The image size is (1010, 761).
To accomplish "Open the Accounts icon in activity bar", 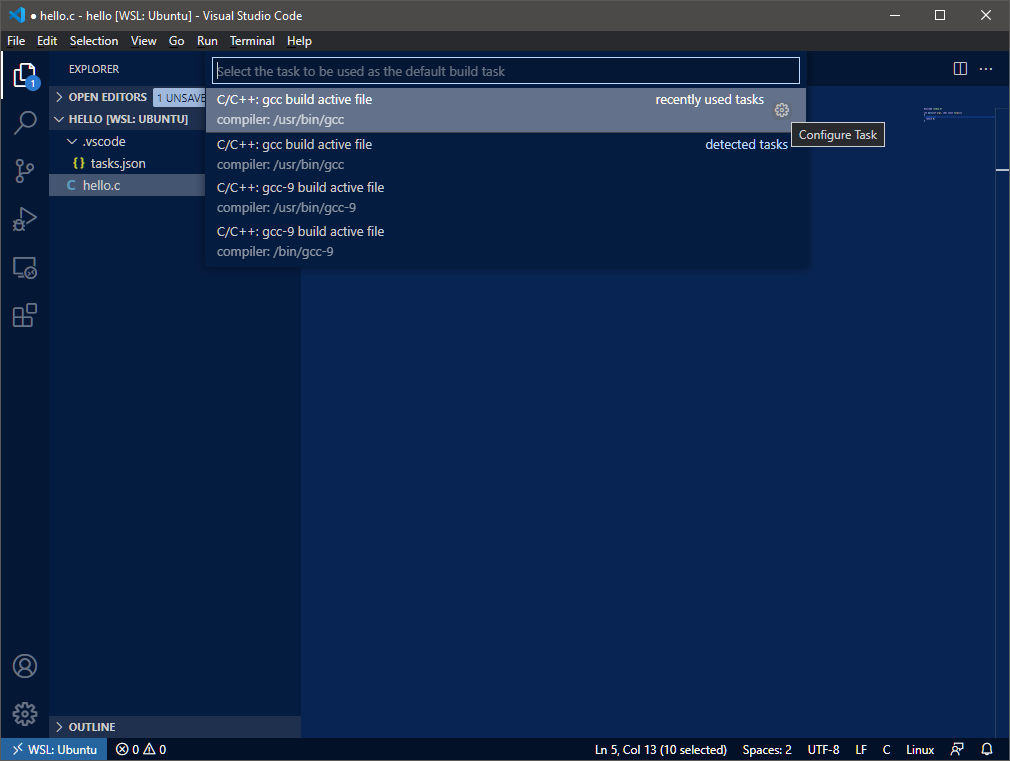I will click(24, 666).
